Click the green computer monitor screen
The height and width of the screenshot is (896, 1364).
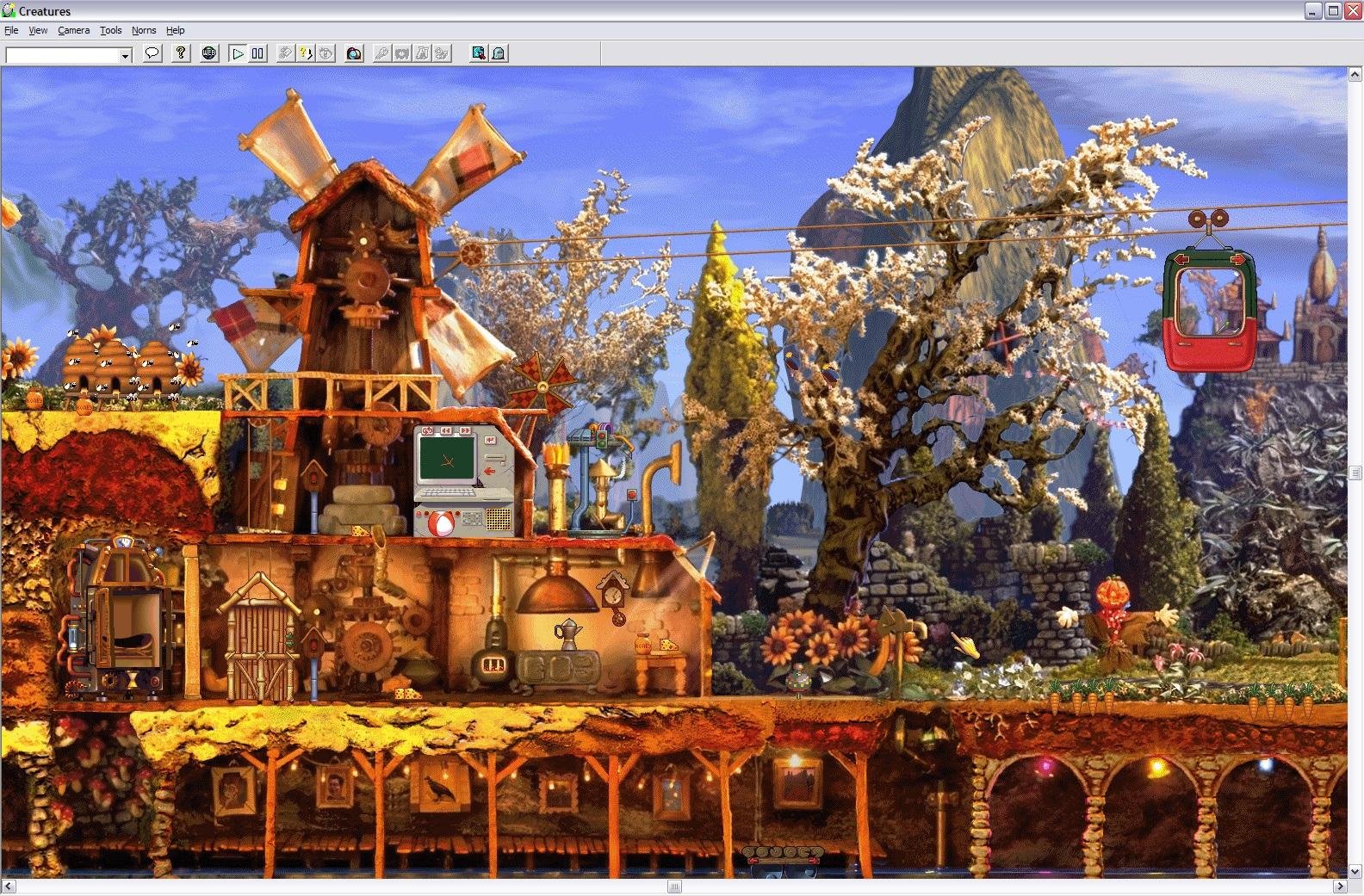click(447, 459)
